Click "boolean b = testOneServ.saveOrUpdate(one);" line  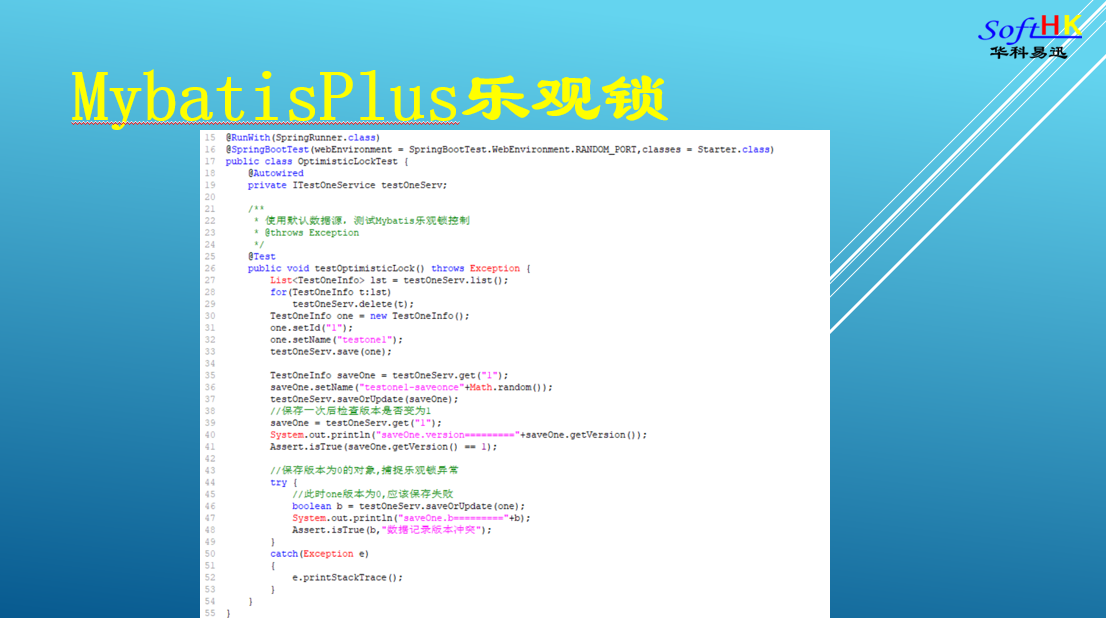coord(408,507)
